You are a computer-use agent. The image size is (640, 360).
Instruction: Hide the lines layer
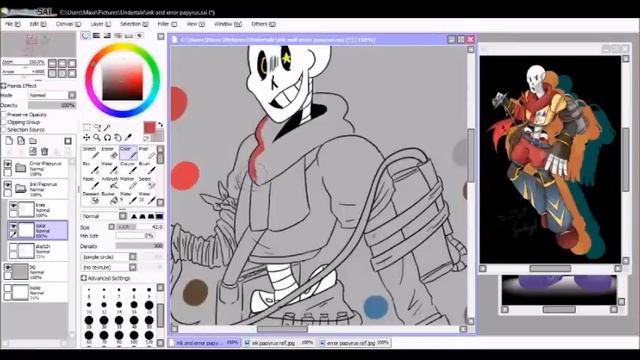coord(13,206)
